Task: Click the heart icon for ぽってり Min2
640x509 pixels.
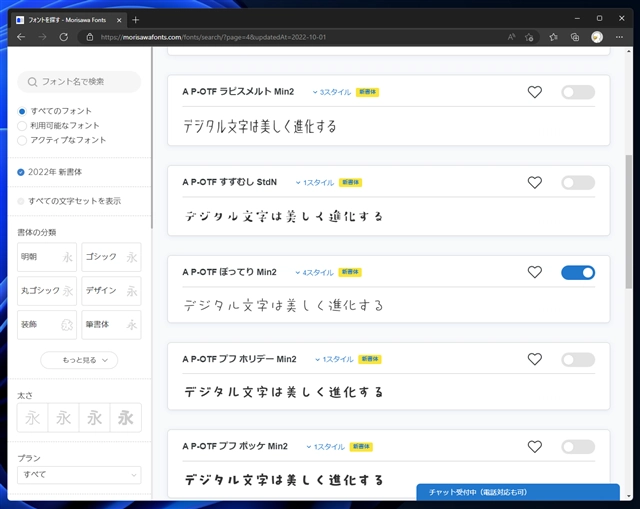Action: (x=535, y=272)
